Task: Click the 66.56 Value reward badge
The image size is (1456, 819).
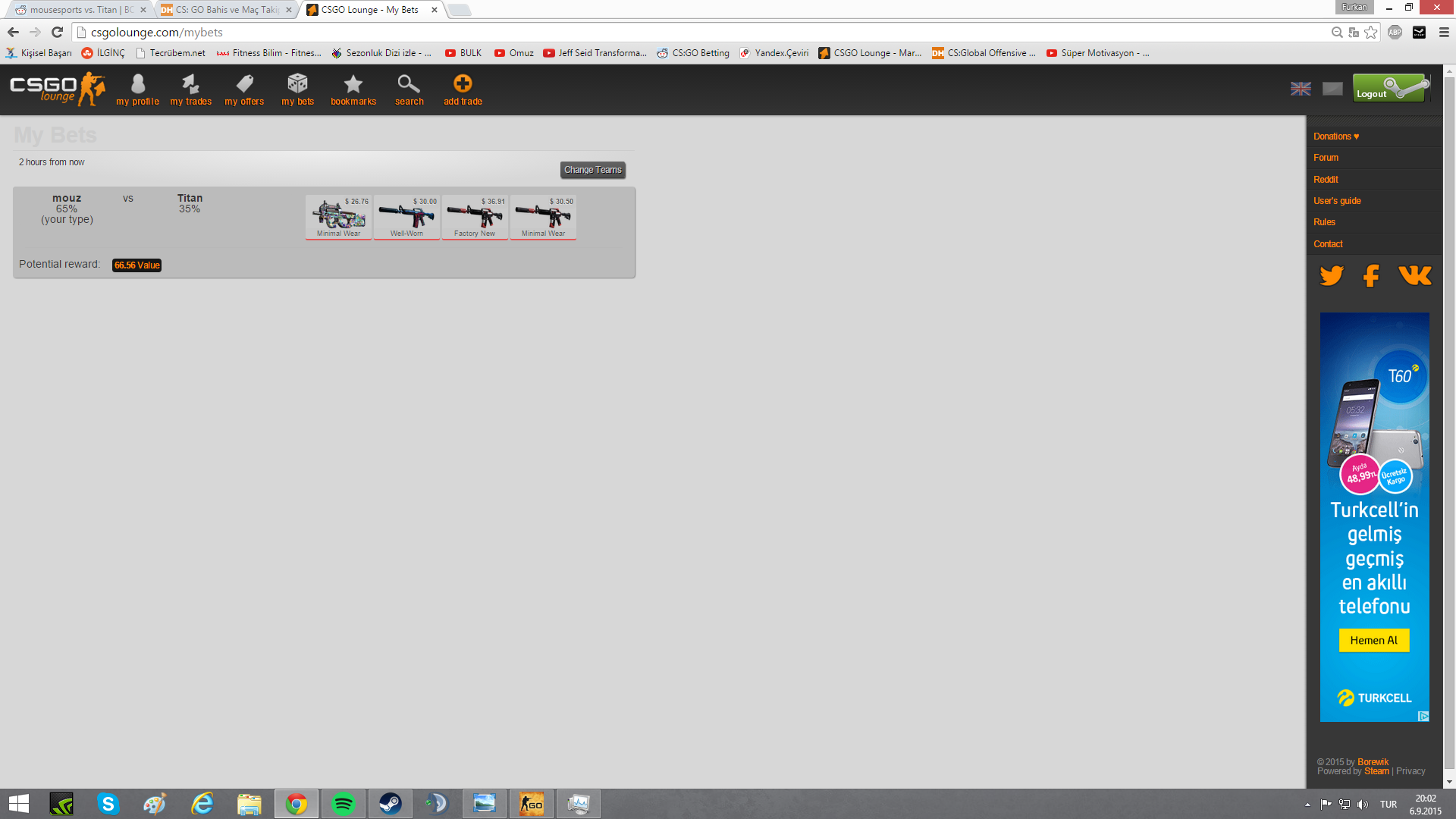Action: pyautogui.click(x=136, y=265)
